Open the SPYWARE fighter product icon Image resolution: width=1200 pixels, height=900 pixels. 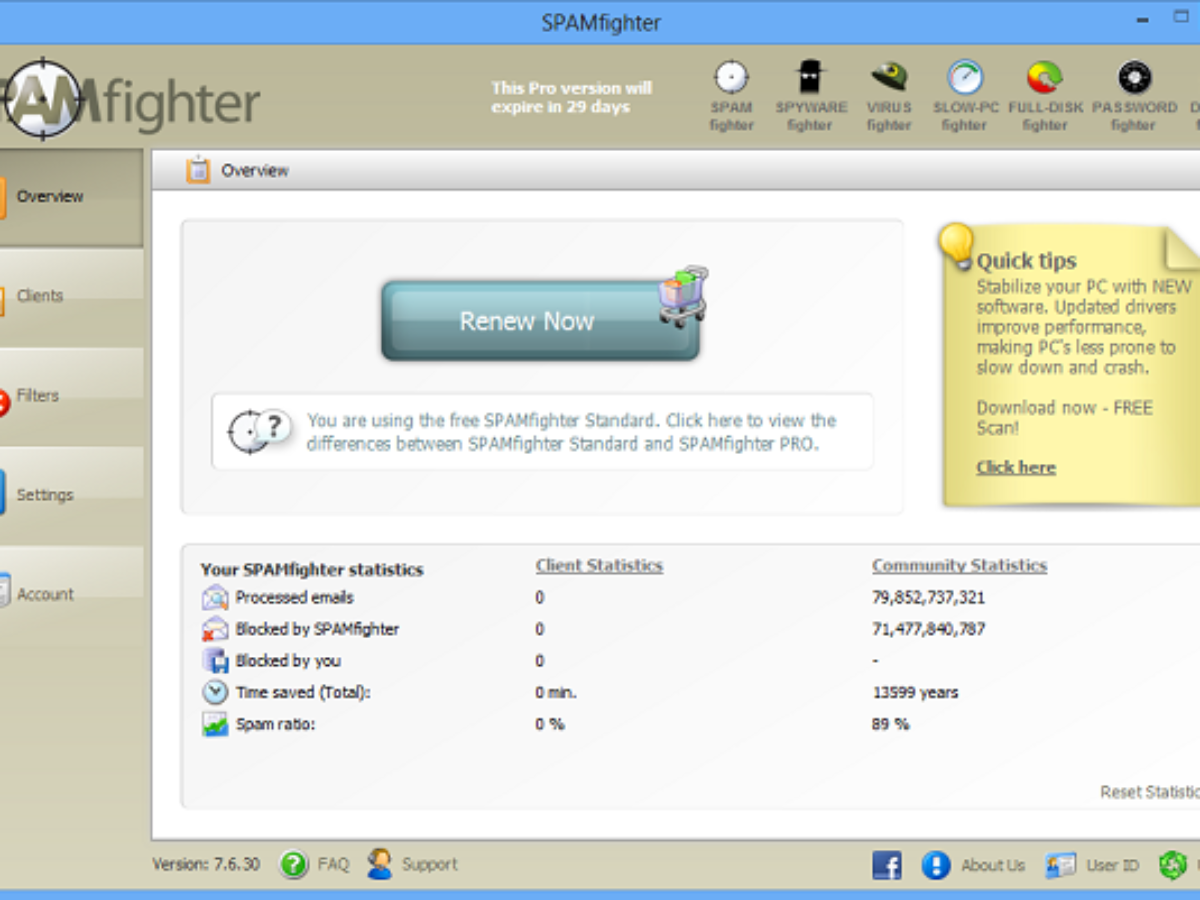810,78
